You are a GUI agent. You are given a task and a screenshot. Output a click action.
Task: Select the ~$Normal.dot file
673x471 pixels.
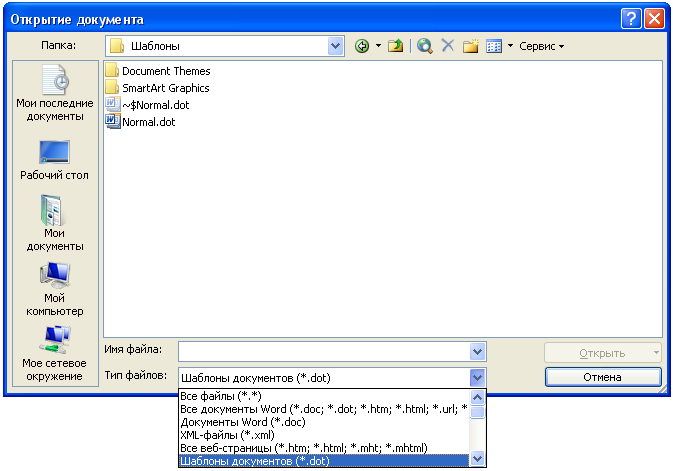[148, 105]
